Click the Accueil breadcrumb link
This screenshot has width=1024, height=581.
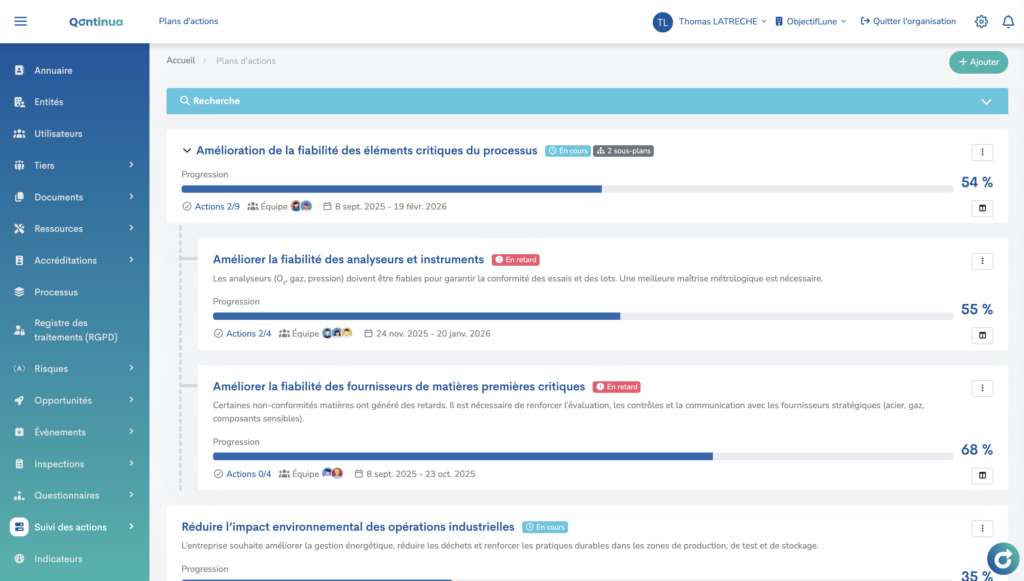(181, 61)
